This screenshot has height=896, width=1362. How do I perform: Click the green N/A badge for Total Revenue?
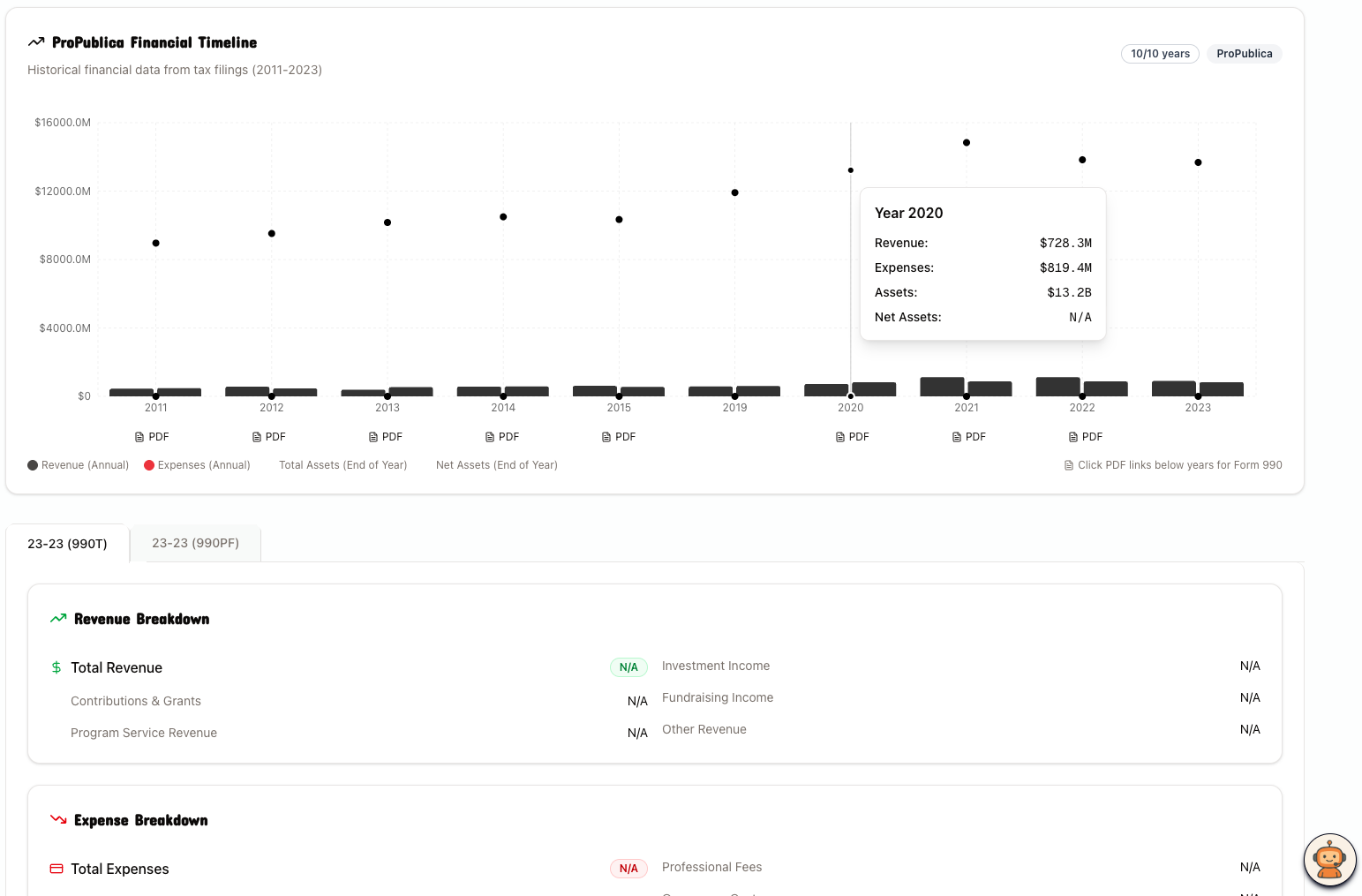pos(628,667)
